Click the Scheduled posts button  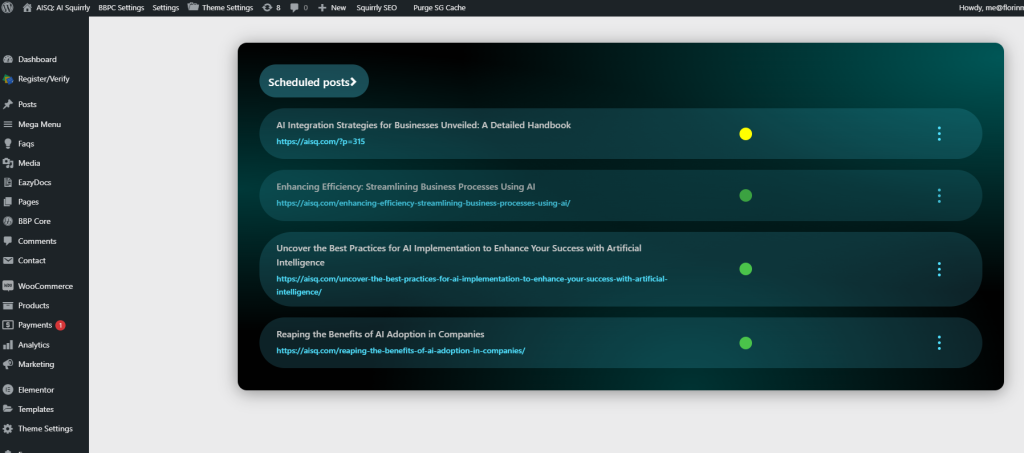click(x=313, y=82)
